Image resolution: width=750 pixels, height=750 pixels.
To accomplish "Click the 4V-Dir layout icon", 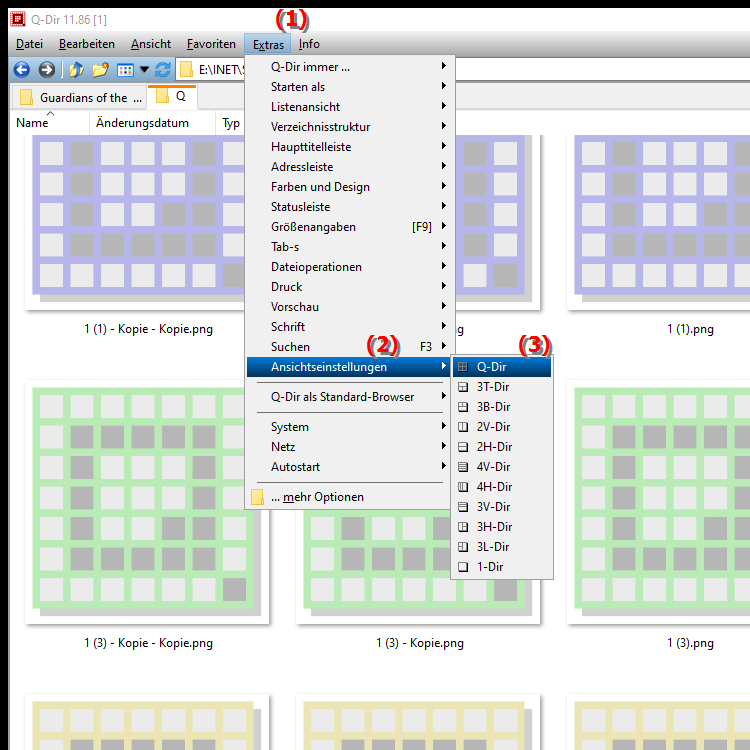I will tap(463, 467).
